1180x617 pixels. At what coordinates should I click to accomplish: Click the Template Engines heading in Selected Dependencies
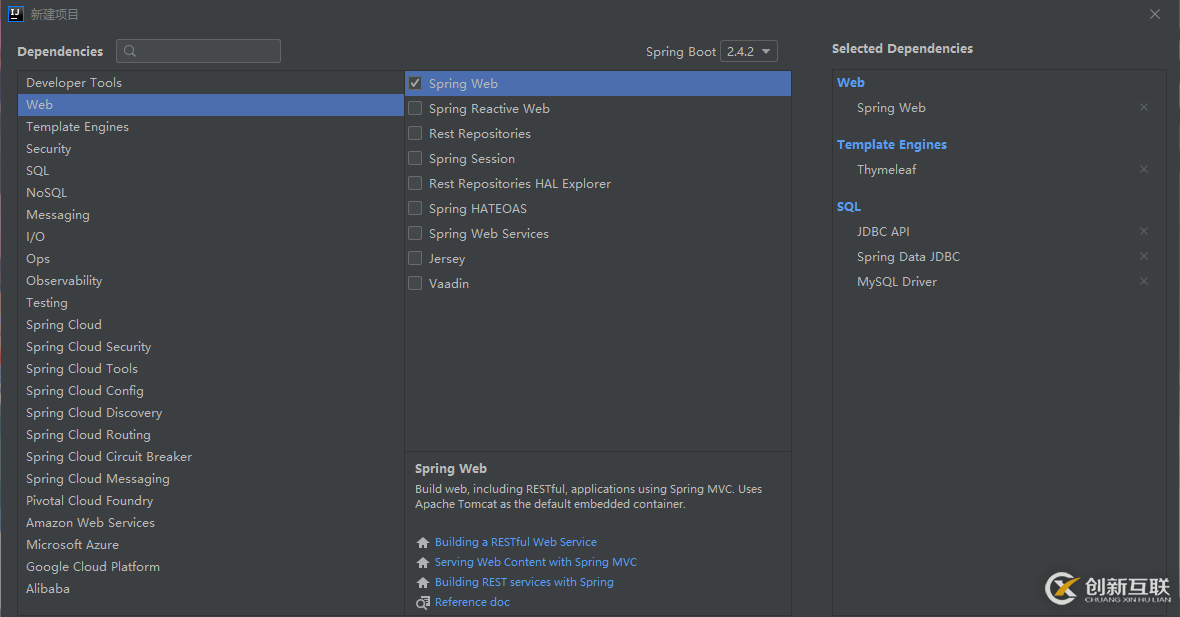892,144
